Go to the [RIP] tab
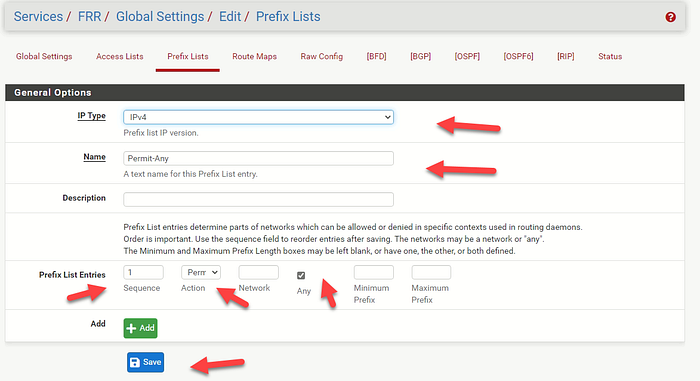Image resolution: width=700 pixels, height=381 pixels. pos(566,56)
